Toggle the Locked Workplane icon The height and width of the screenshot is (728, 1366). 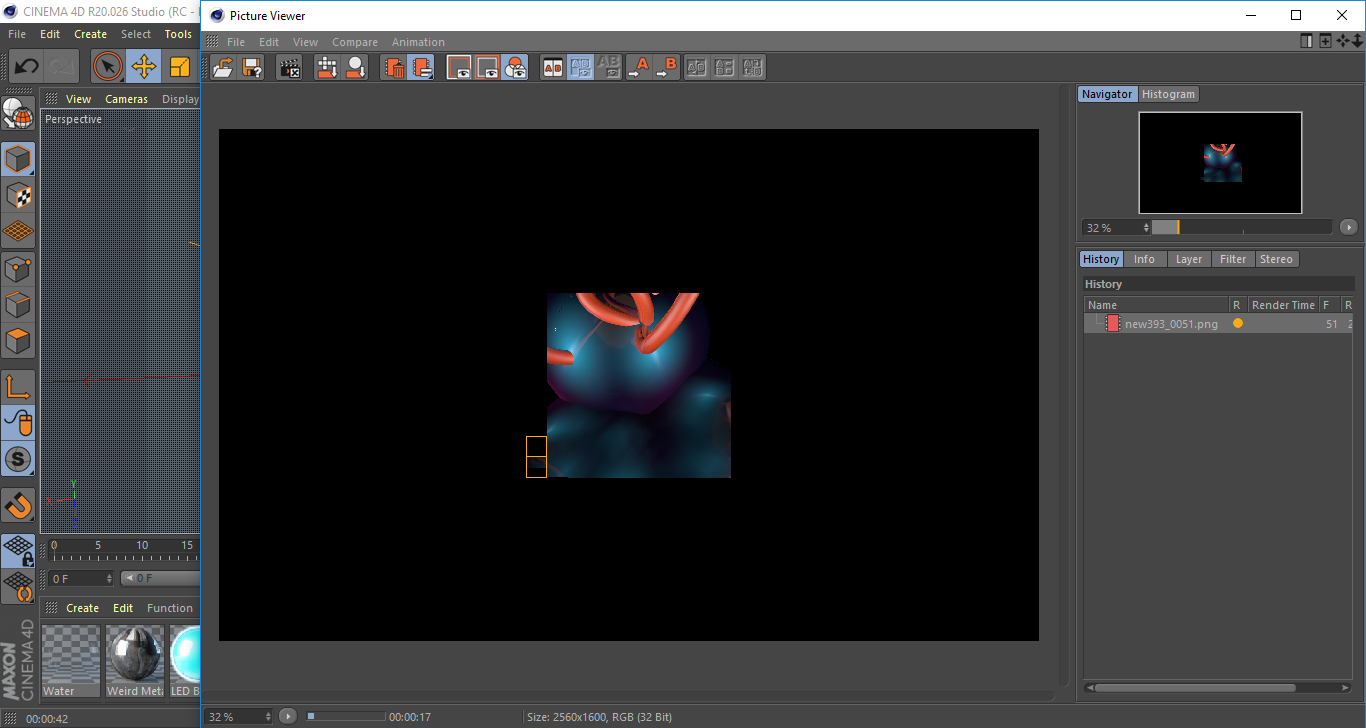tap(18, 551)
